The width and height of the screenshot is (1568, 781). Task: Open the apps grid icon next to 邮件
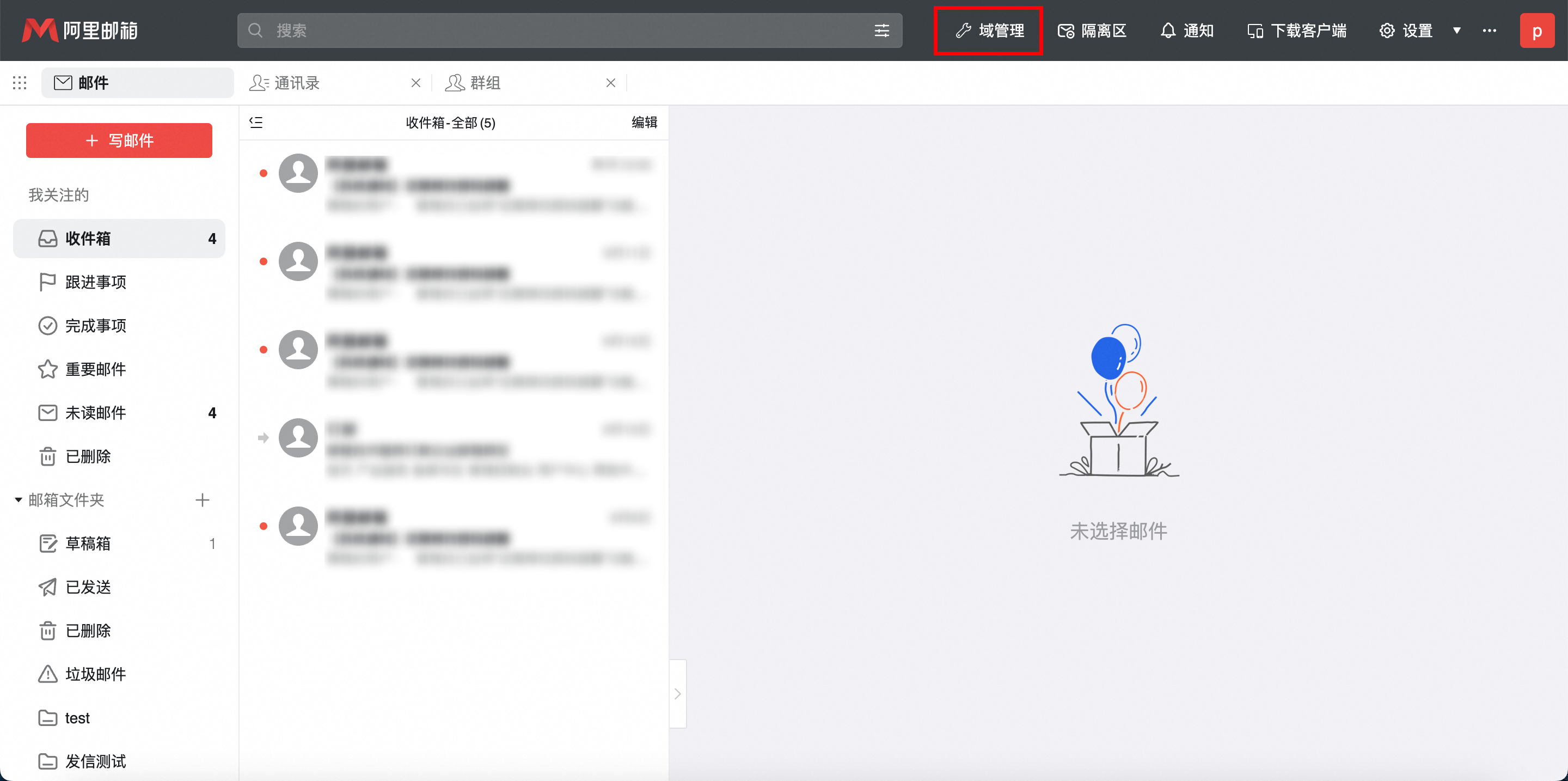point(19,82)
